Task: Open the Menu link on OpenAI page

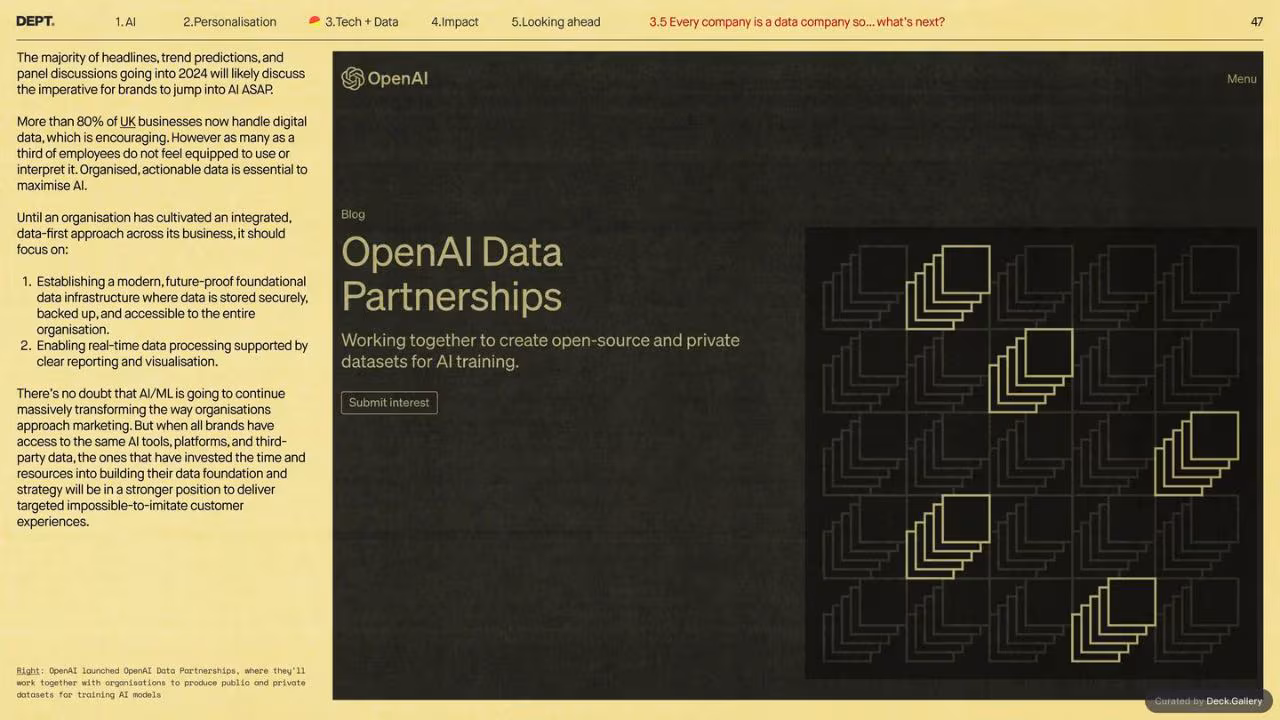Action: (1242, 79)
